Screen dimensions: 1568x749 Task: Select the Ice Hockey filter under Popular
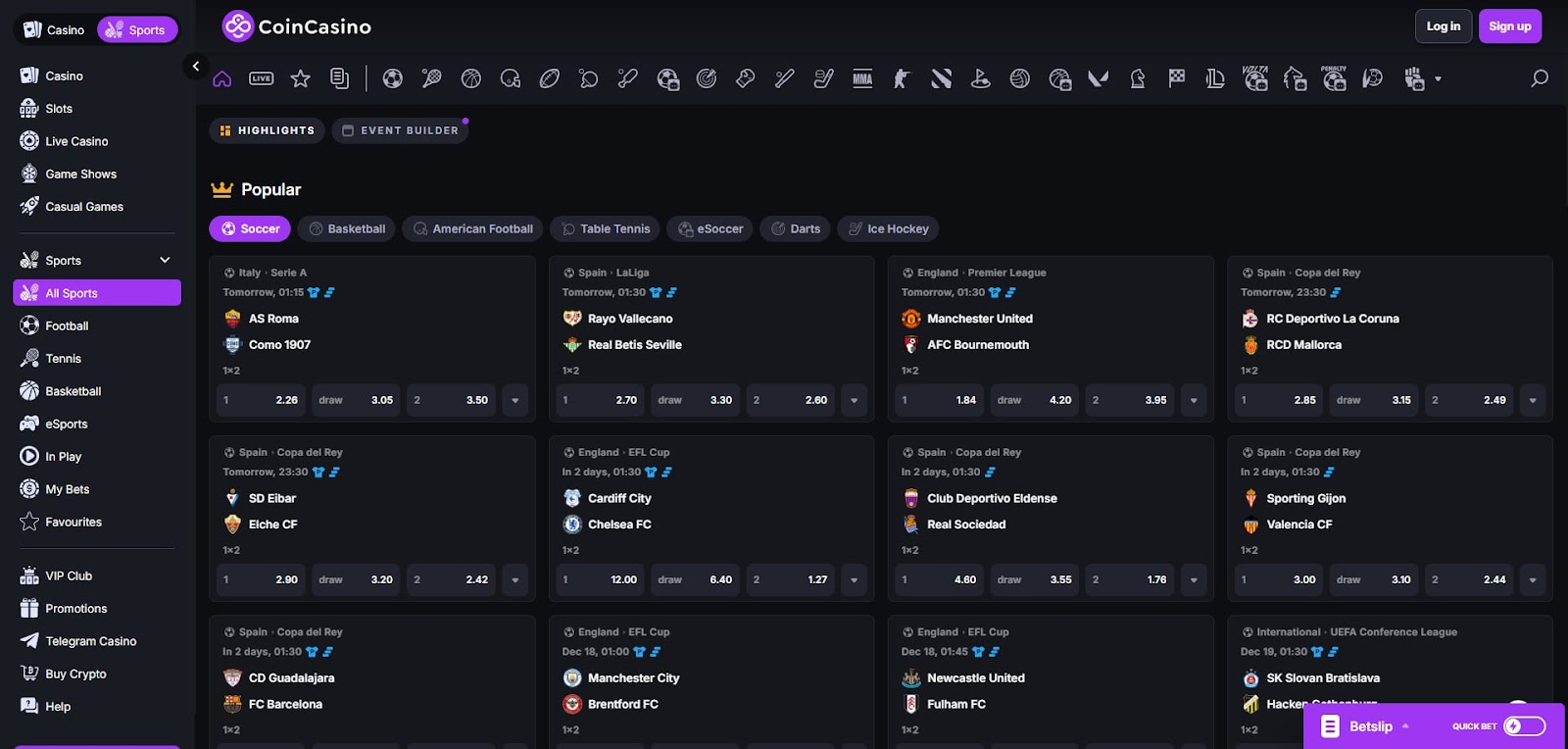pyautogui.click(x=888, y=228)
